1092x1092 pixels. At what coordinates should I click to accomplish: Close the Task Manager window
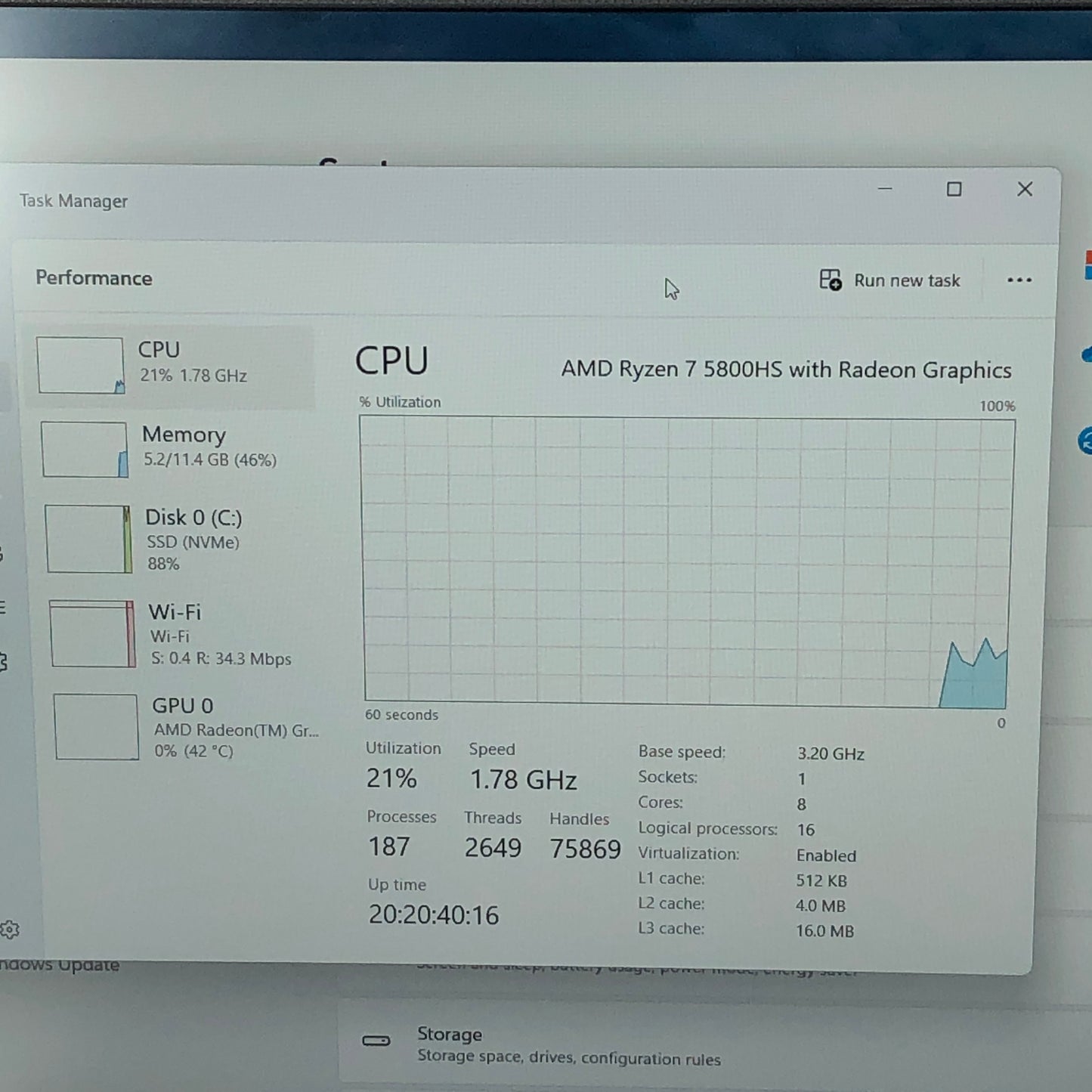coord(1025,189)
